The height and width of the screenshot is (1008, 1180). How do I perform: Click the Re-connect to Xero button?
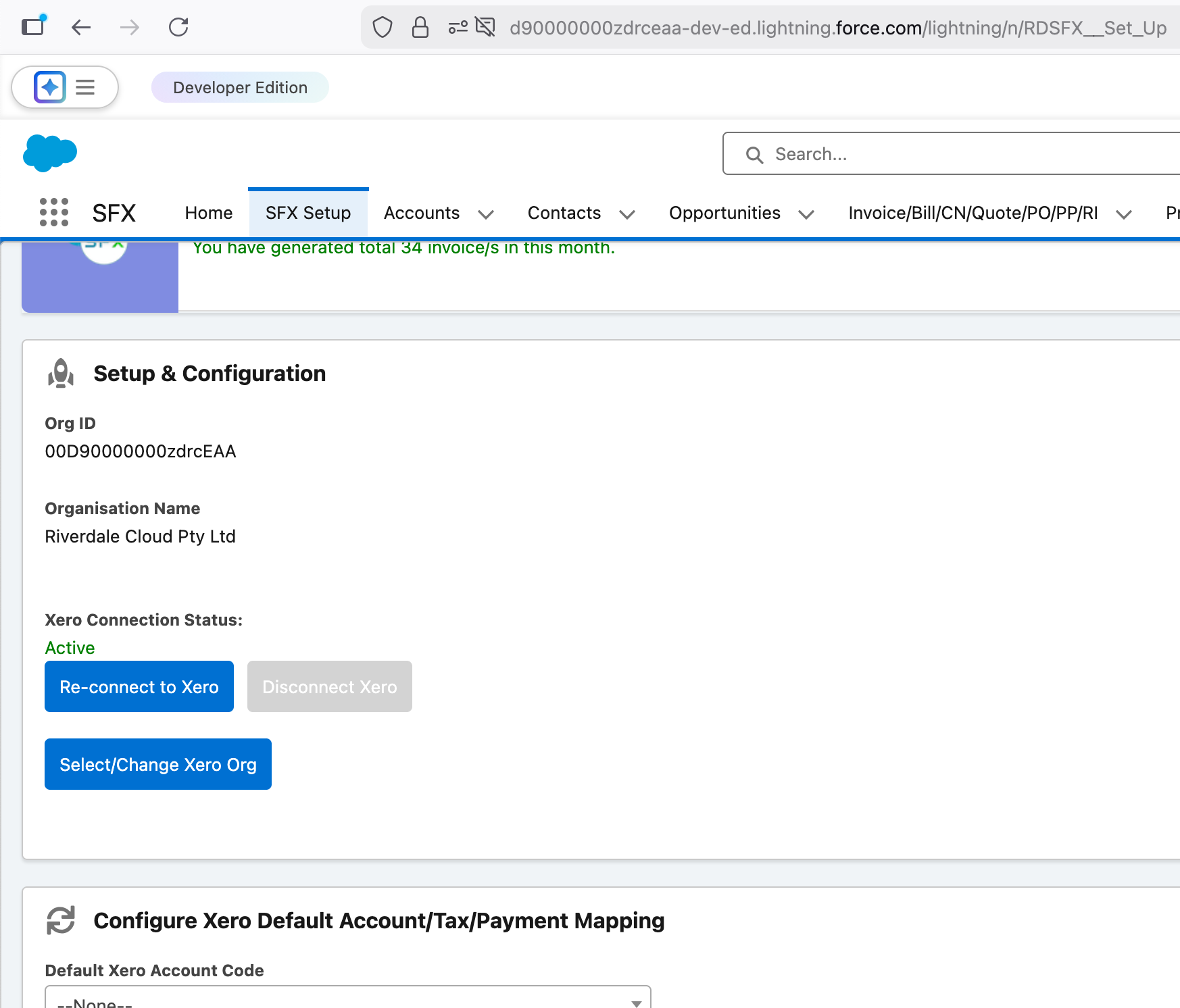pos(139,686)
